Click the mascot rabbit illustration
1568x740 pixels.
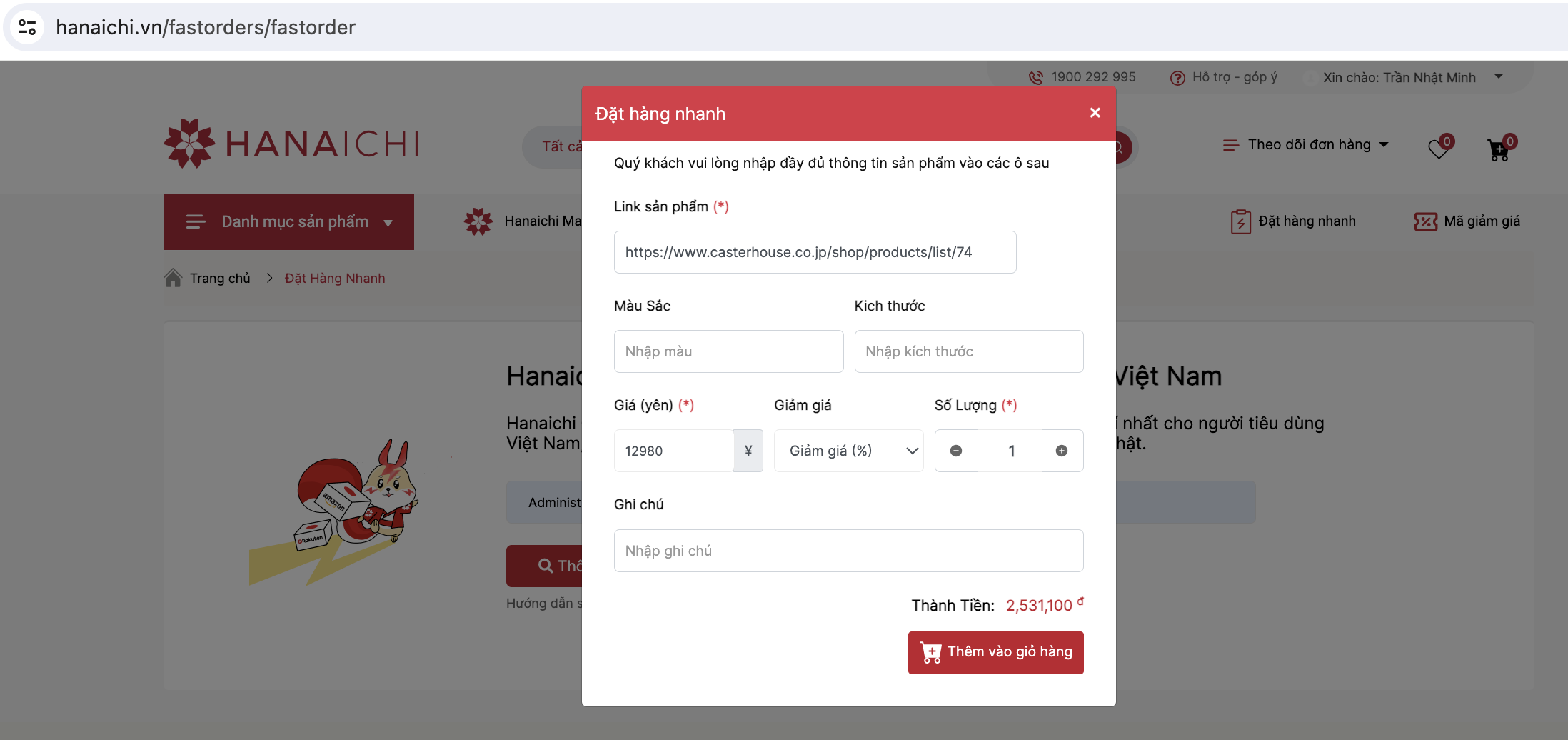[334, 511]
